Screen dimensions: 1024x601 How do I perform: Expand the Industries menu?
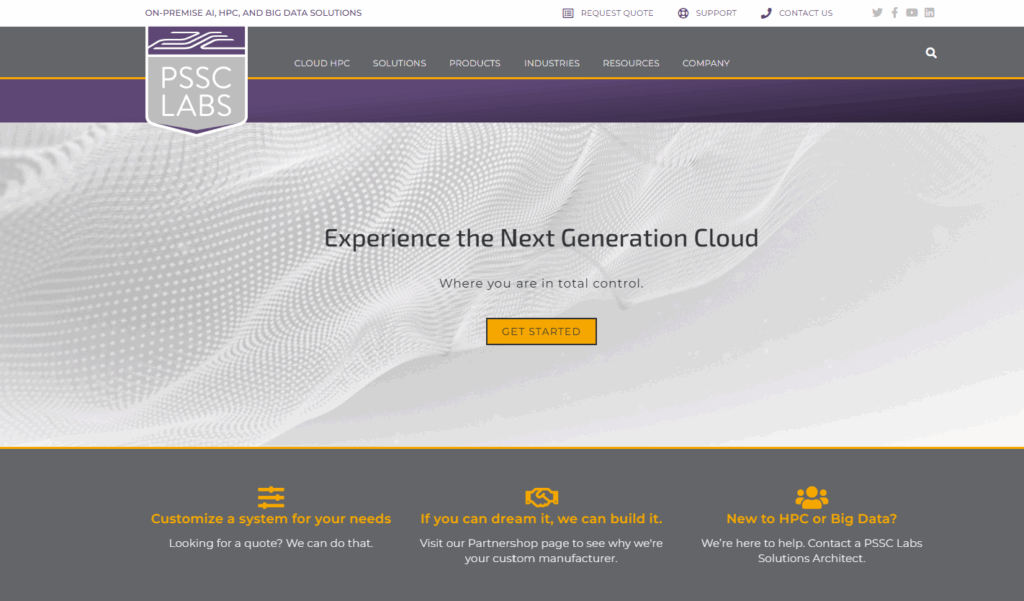551,63
